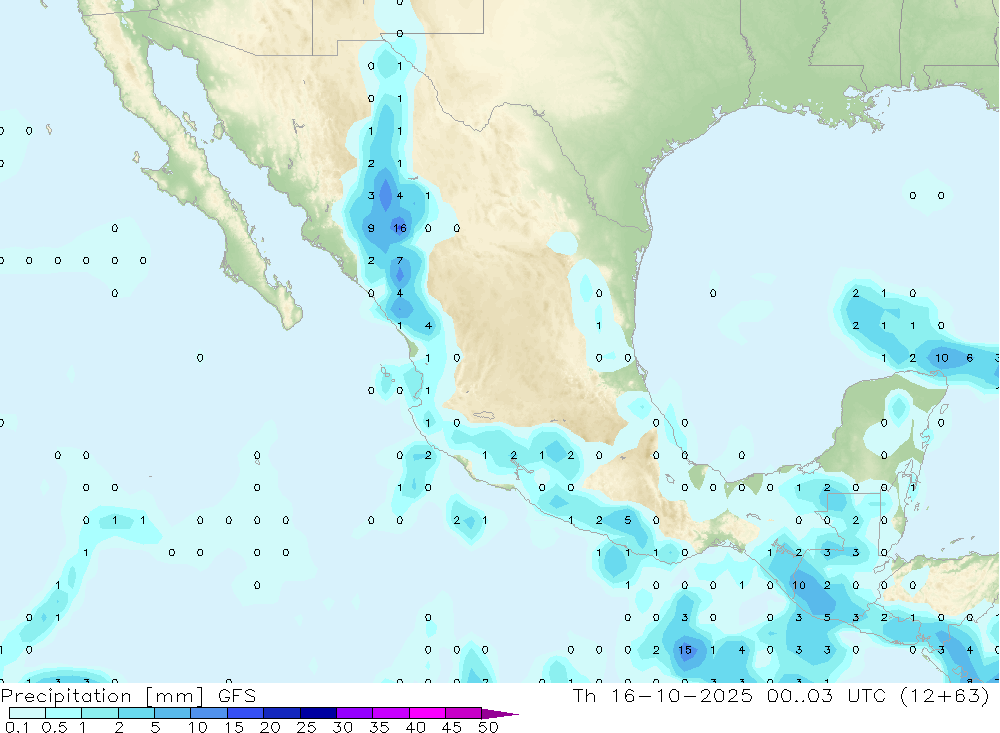The image size is (1000, 733).
Task: Click the legend label '20'
Action: coord(270,727)
